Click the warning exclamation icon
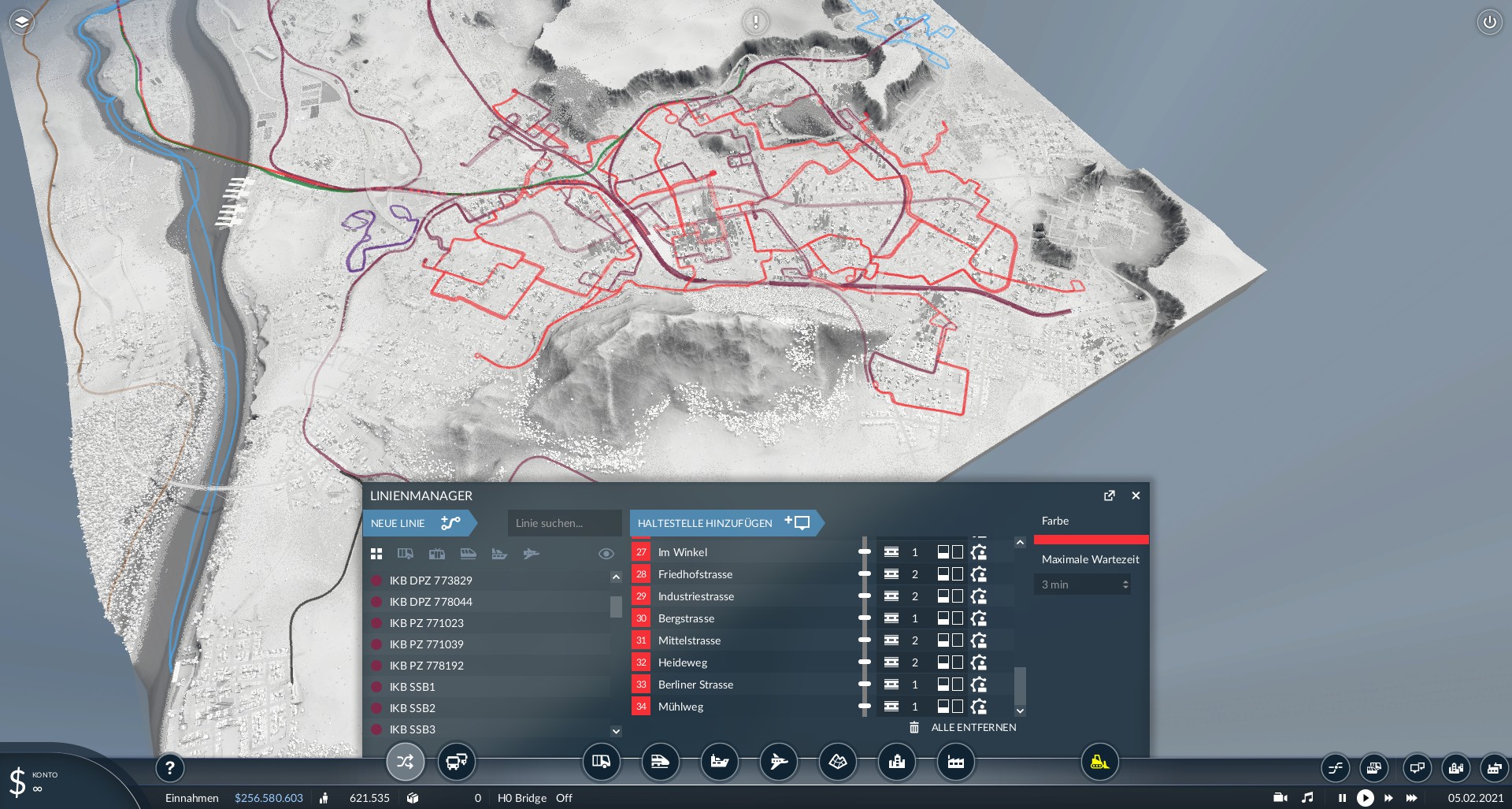Image resolution: width=1512 pixels, height=809 pixels. tap(756, 21)
